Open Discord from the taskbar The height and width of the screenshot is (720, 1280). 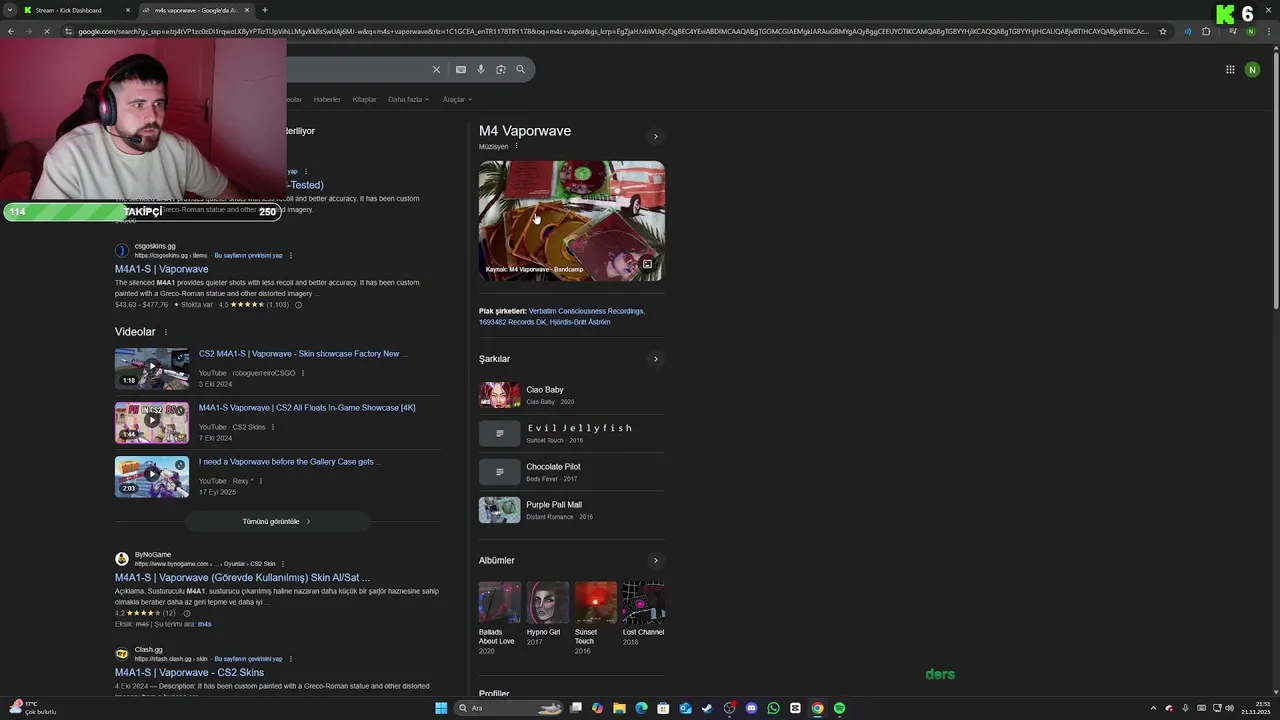(x=751, y=708)
